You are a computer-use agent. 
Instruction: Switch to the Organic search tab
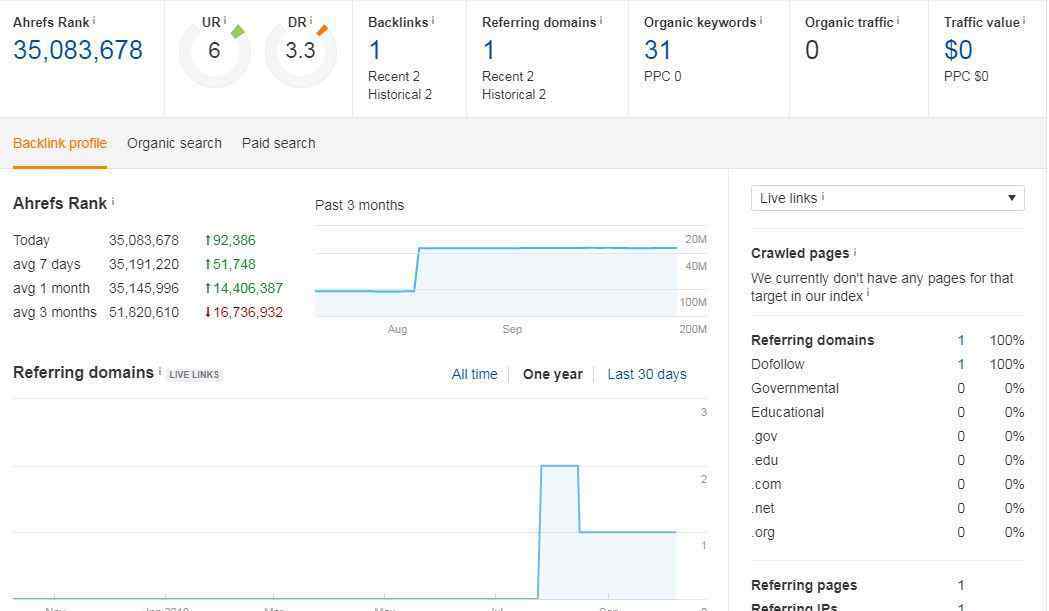point(174,143)
